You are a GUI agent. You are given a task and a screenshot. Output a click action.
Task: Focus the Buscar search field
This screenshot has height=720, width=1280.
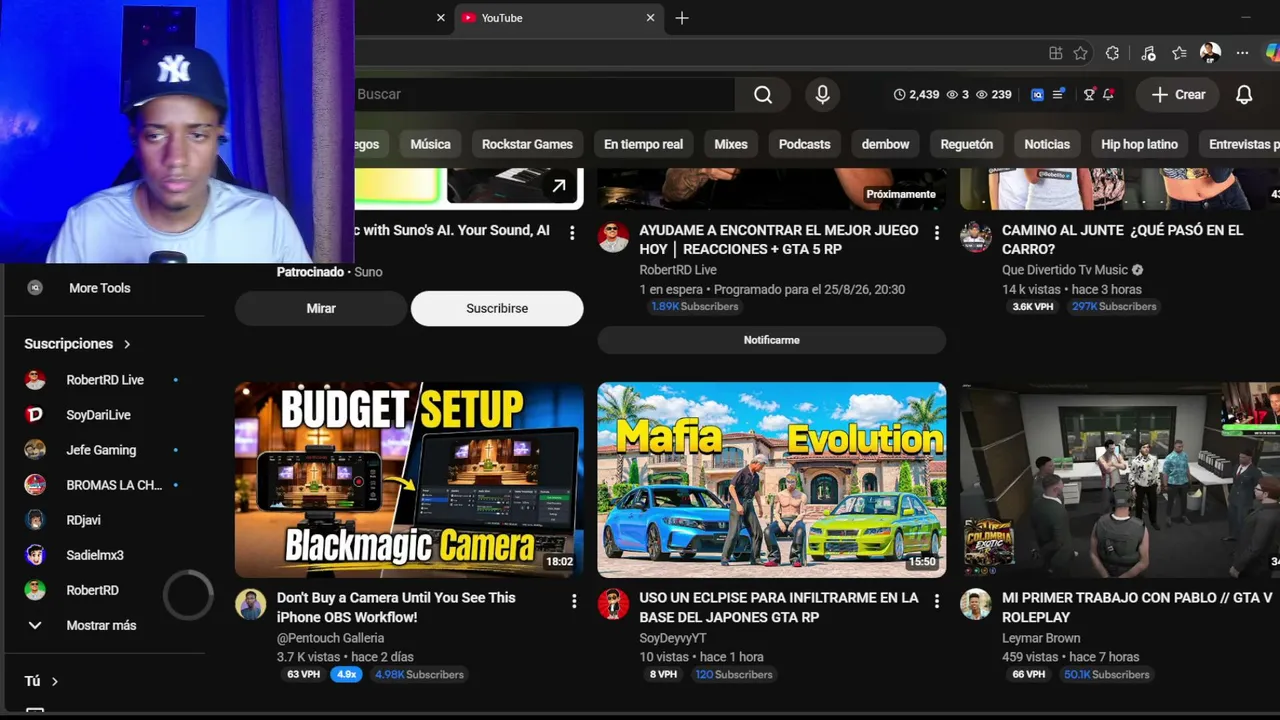coord(544,94)
